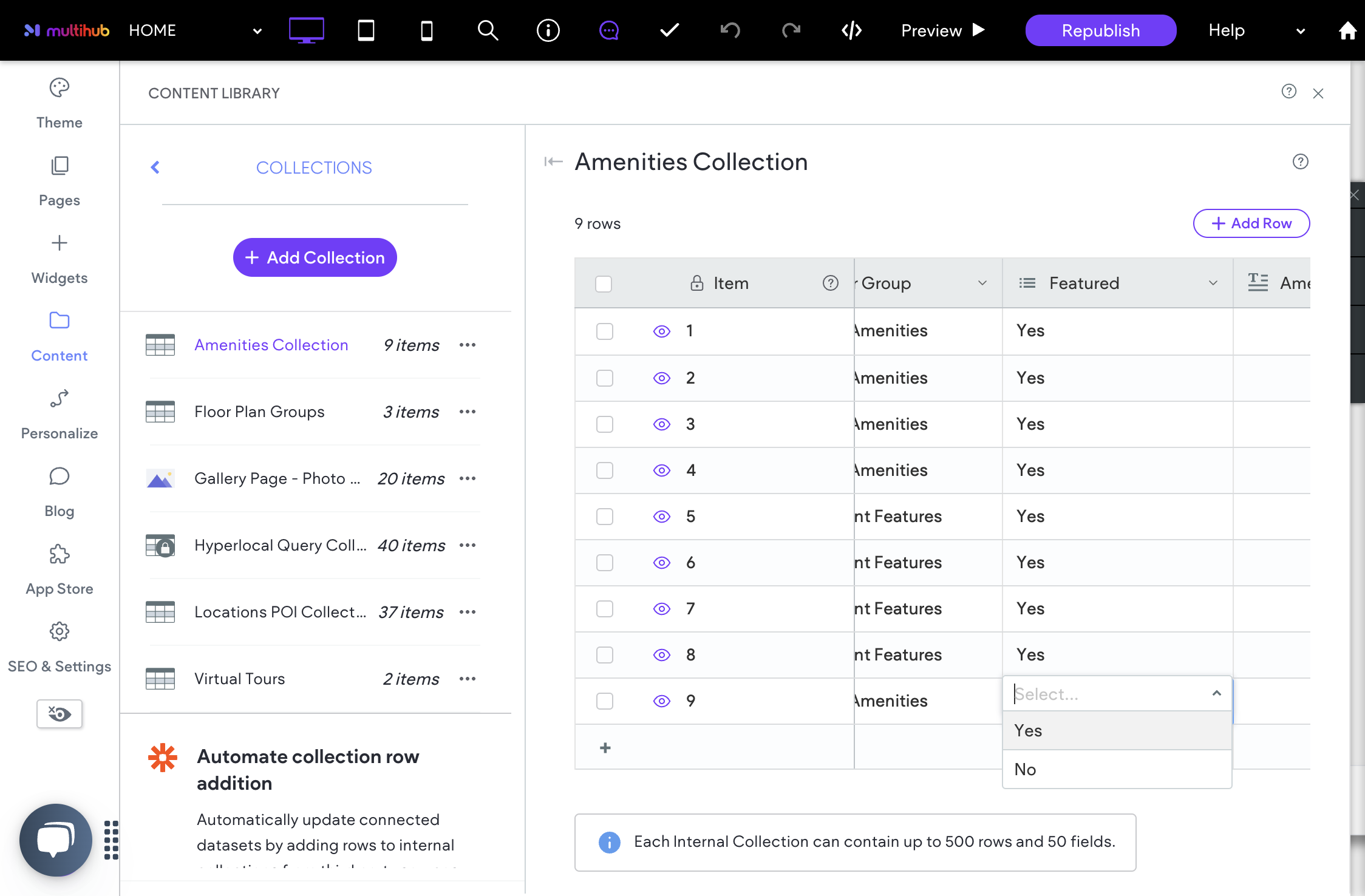Open the Virtual Tours collection
Viewport: 1365px width, 896px height.
240,679
